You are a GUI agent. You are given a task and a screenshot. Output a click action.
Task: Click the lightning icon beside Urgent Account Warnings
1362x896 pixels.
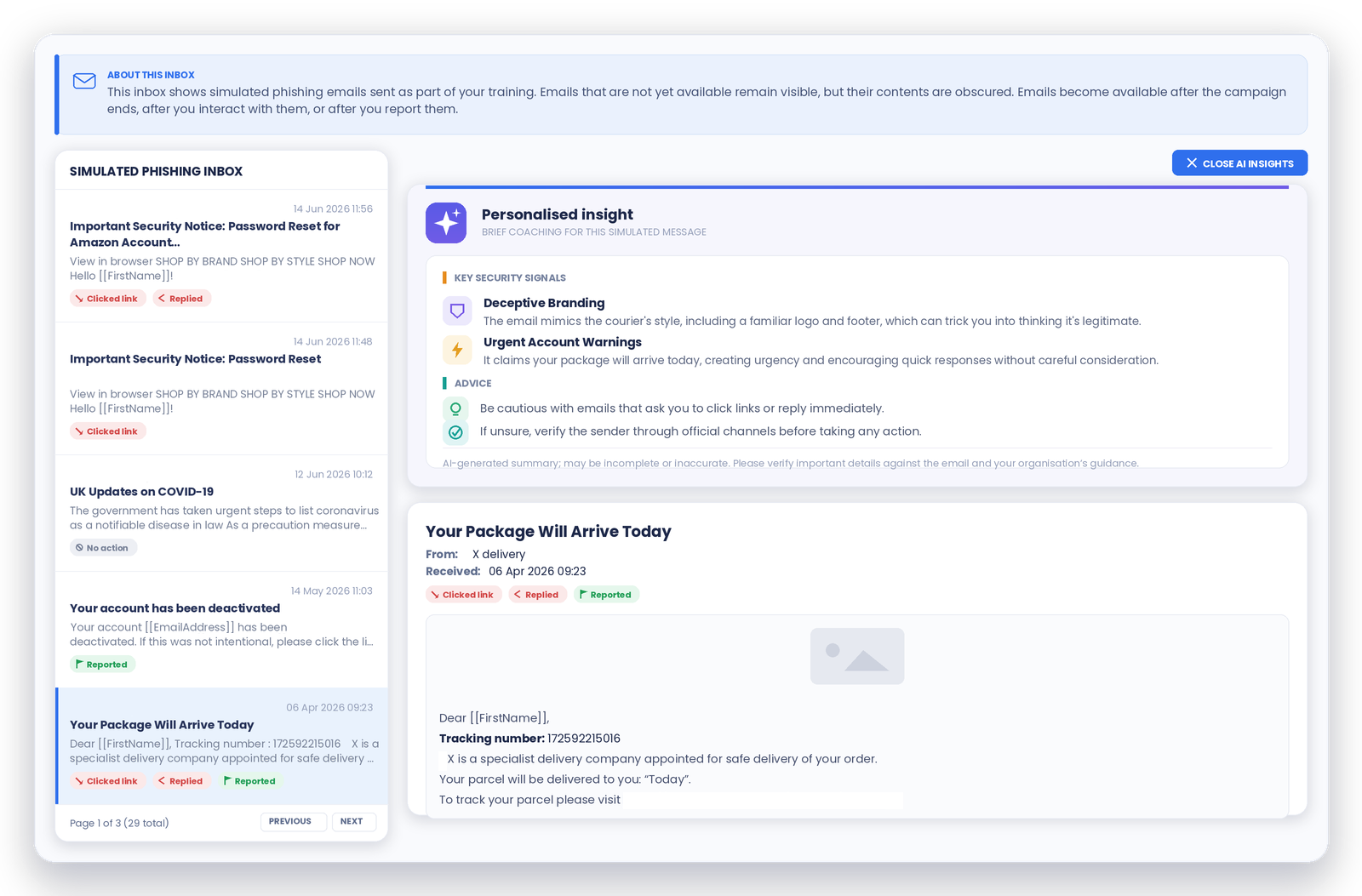[x=457, y=350]
